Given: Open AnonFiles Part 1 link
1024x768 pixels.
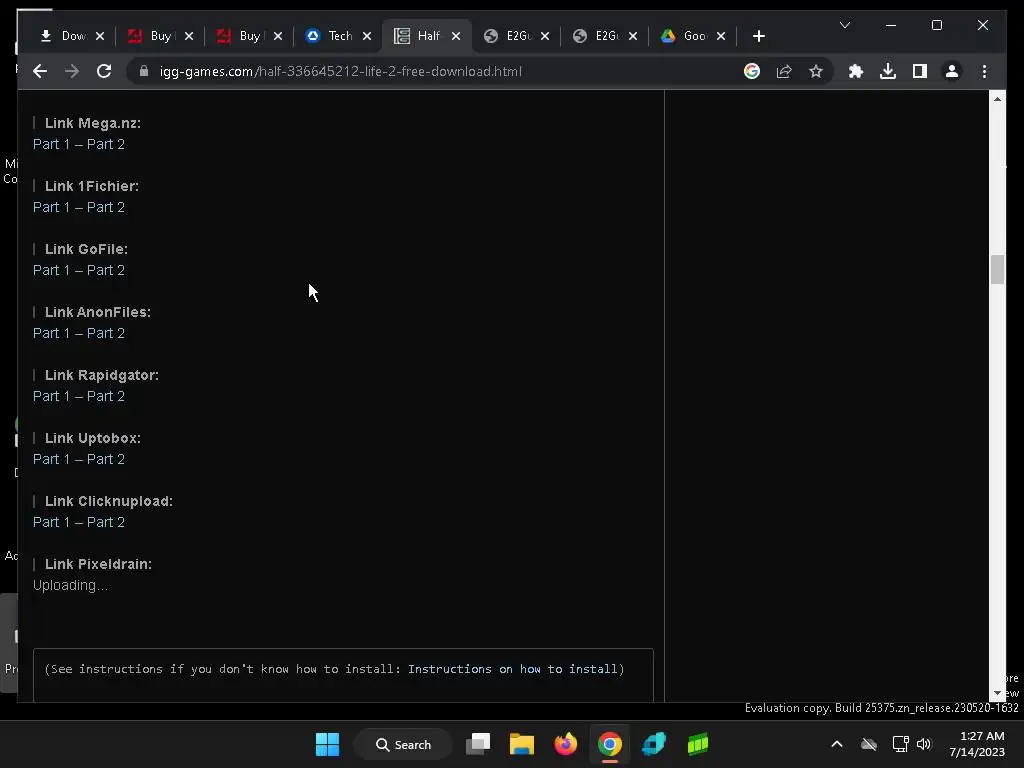Looking at the screenshot, I should click(x=51, y=333).
